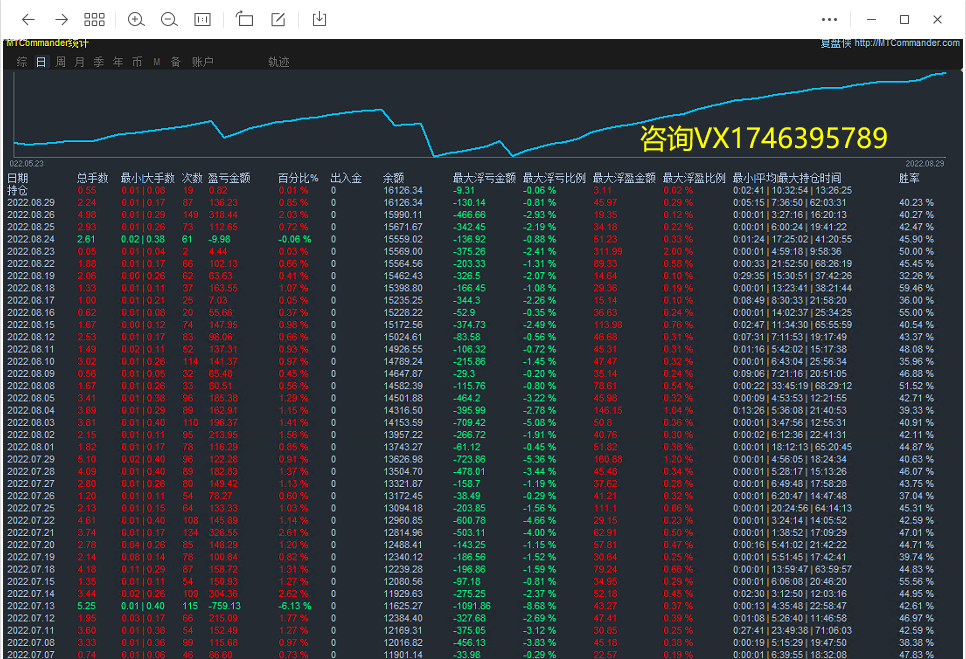Open the http://MTCommander.com link
The width and height of the screenshot is (966, 659).
pyautogui.click(x=907, y=43)
